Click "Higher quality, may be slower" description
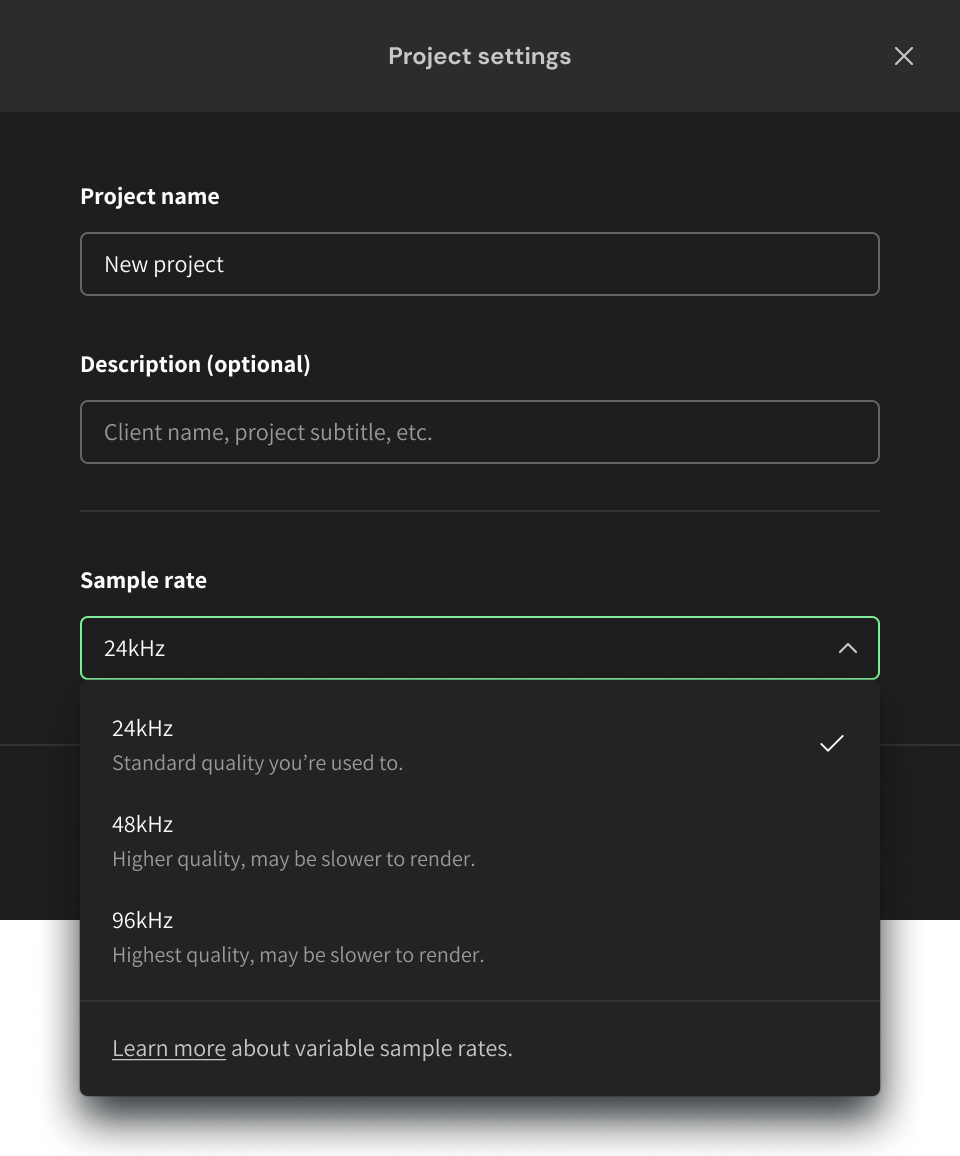The image size is (960, 1156). [x=293, y=859]
